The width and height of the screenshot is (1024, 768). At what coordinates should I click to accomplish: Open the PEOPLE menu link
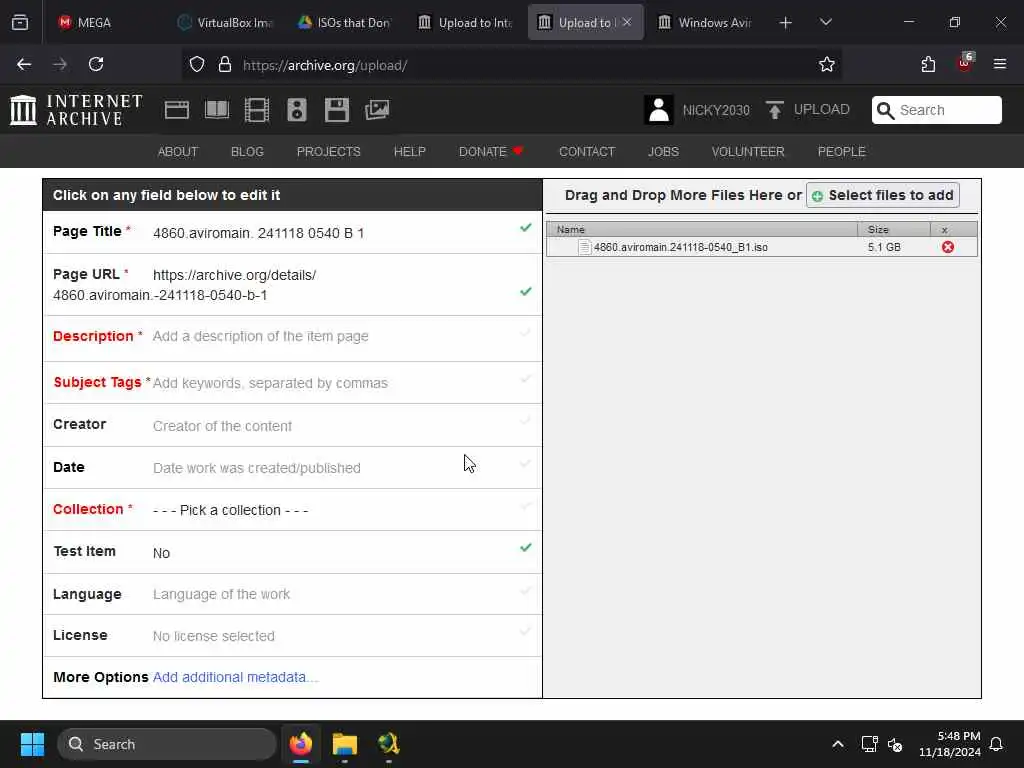[841, 152]
